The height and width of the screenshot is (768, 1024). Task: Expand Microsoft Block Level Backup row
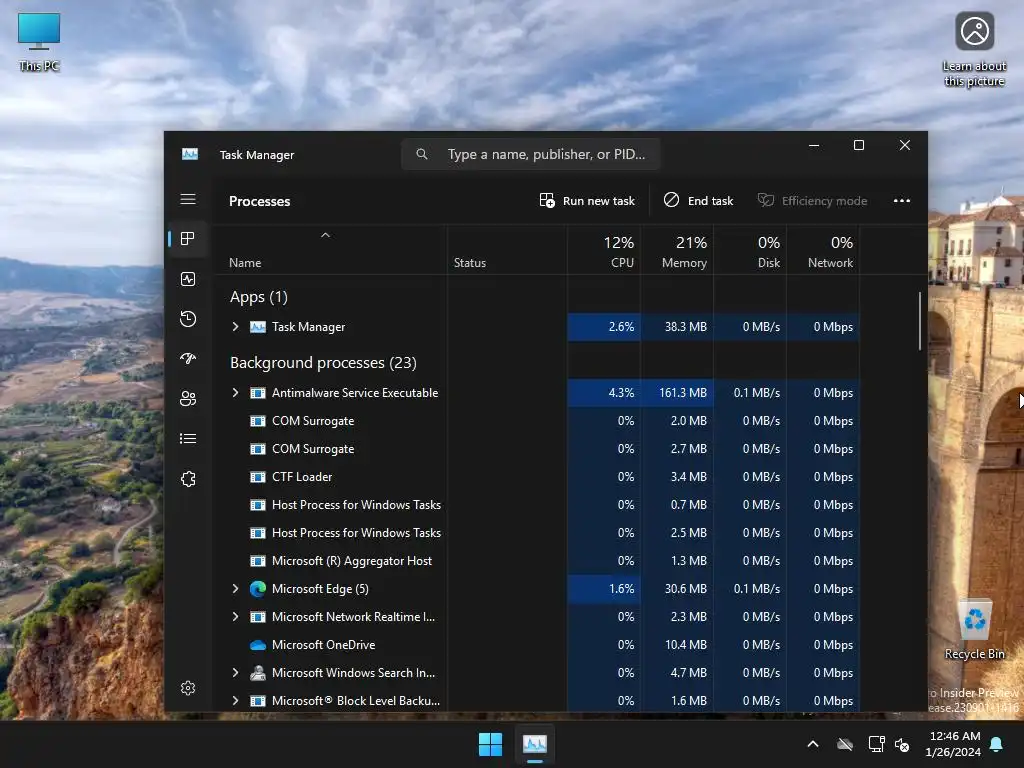236,701
